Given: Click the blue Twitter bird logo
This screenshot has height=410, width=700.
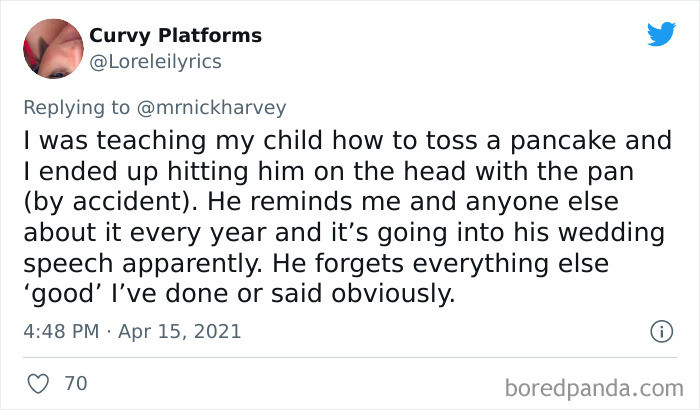Looking at the screenshot, I should click(661, 33).
